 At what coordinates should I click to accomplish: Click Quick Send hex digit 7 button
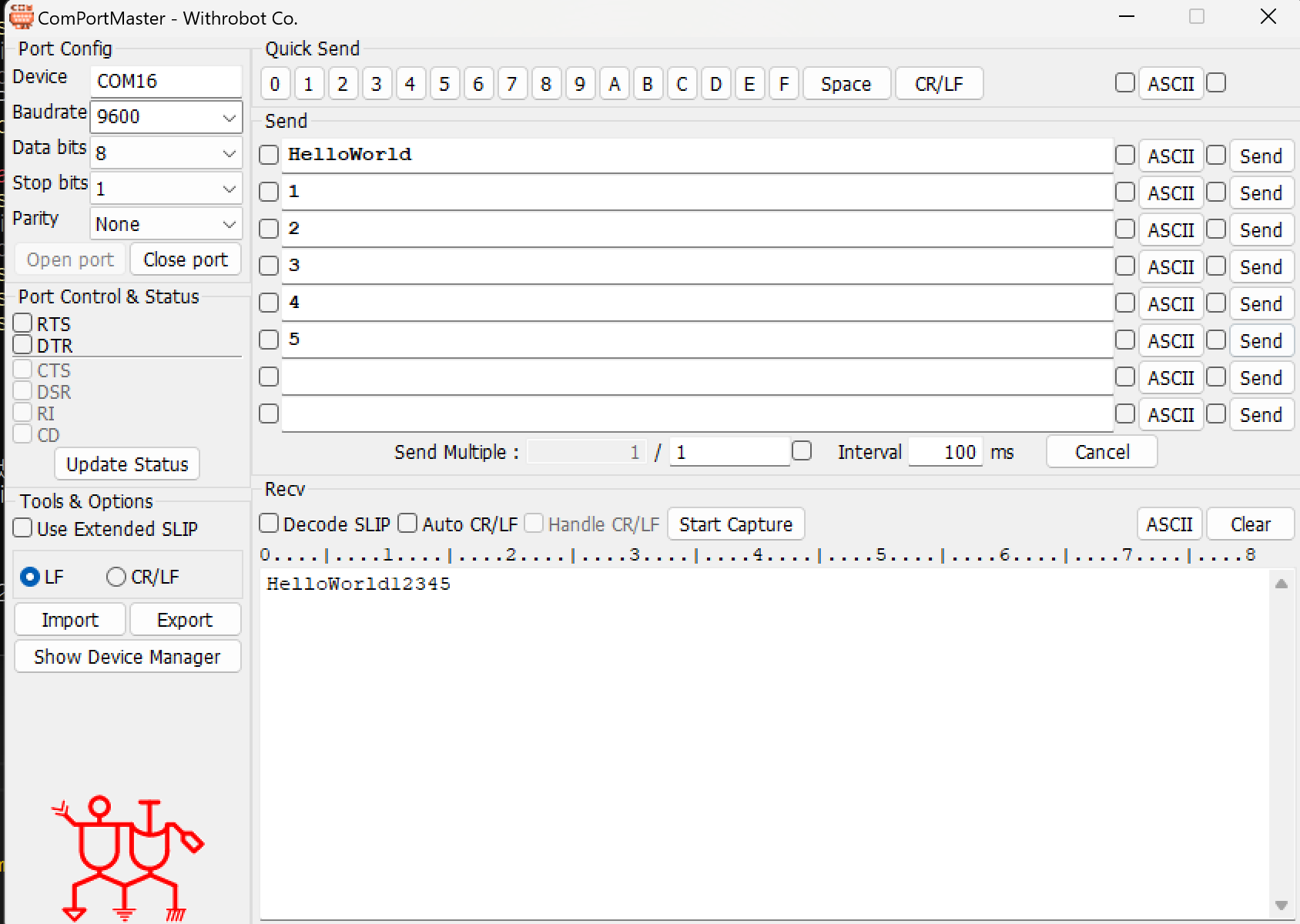(x=512, y=84)
